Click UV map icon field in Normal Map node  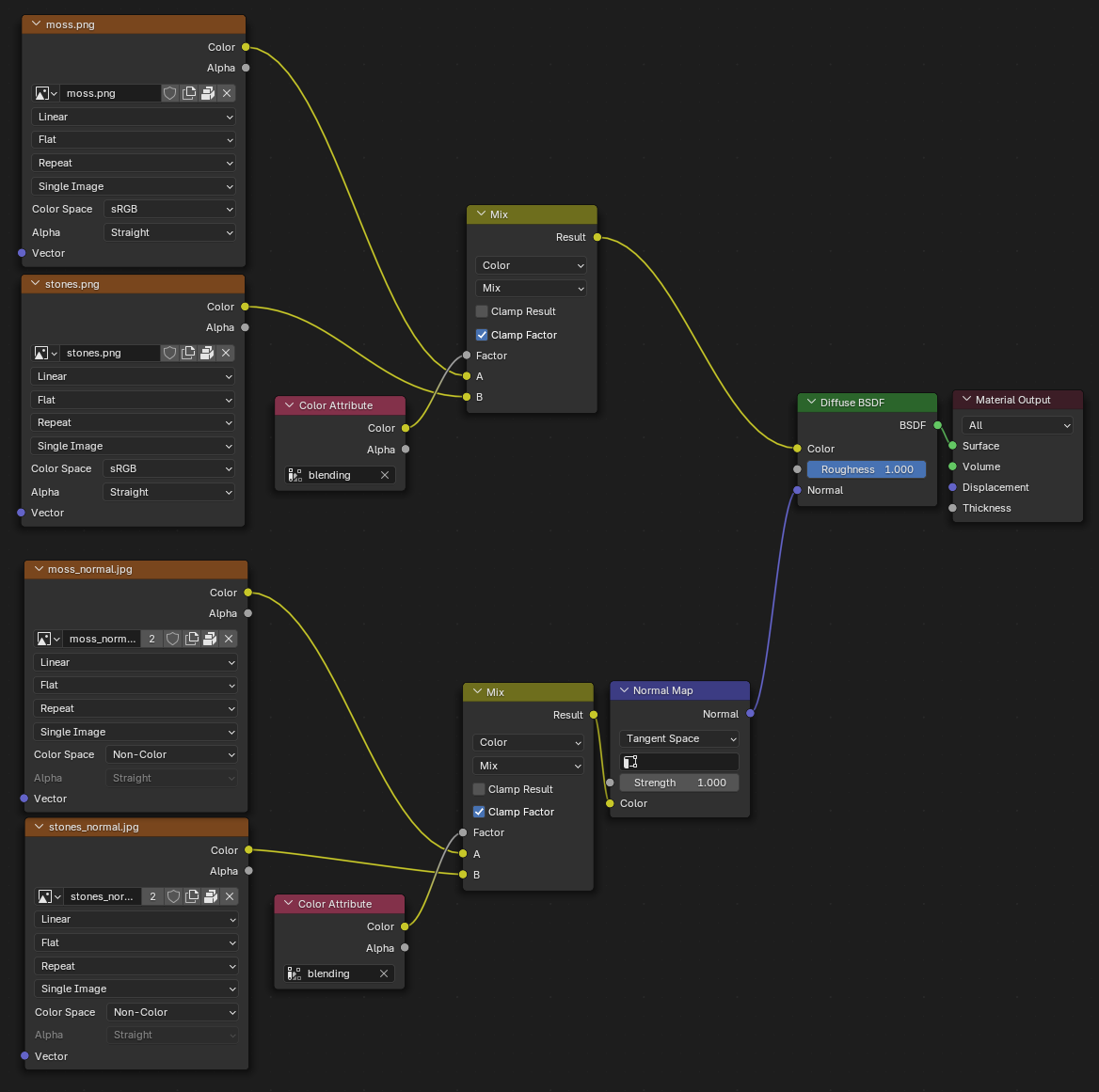(x=679, y=761)
